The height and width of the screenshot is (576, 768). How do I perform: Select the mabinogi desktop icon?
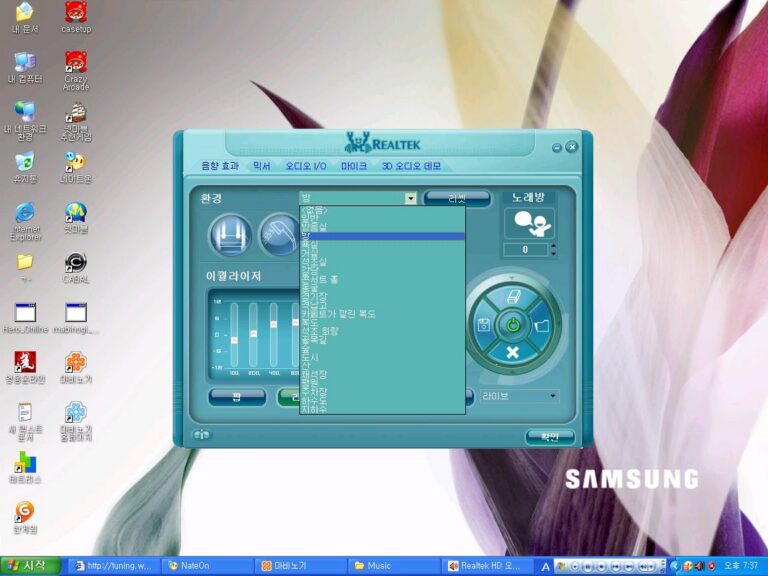pyautogui.click(x=76, y=318)
